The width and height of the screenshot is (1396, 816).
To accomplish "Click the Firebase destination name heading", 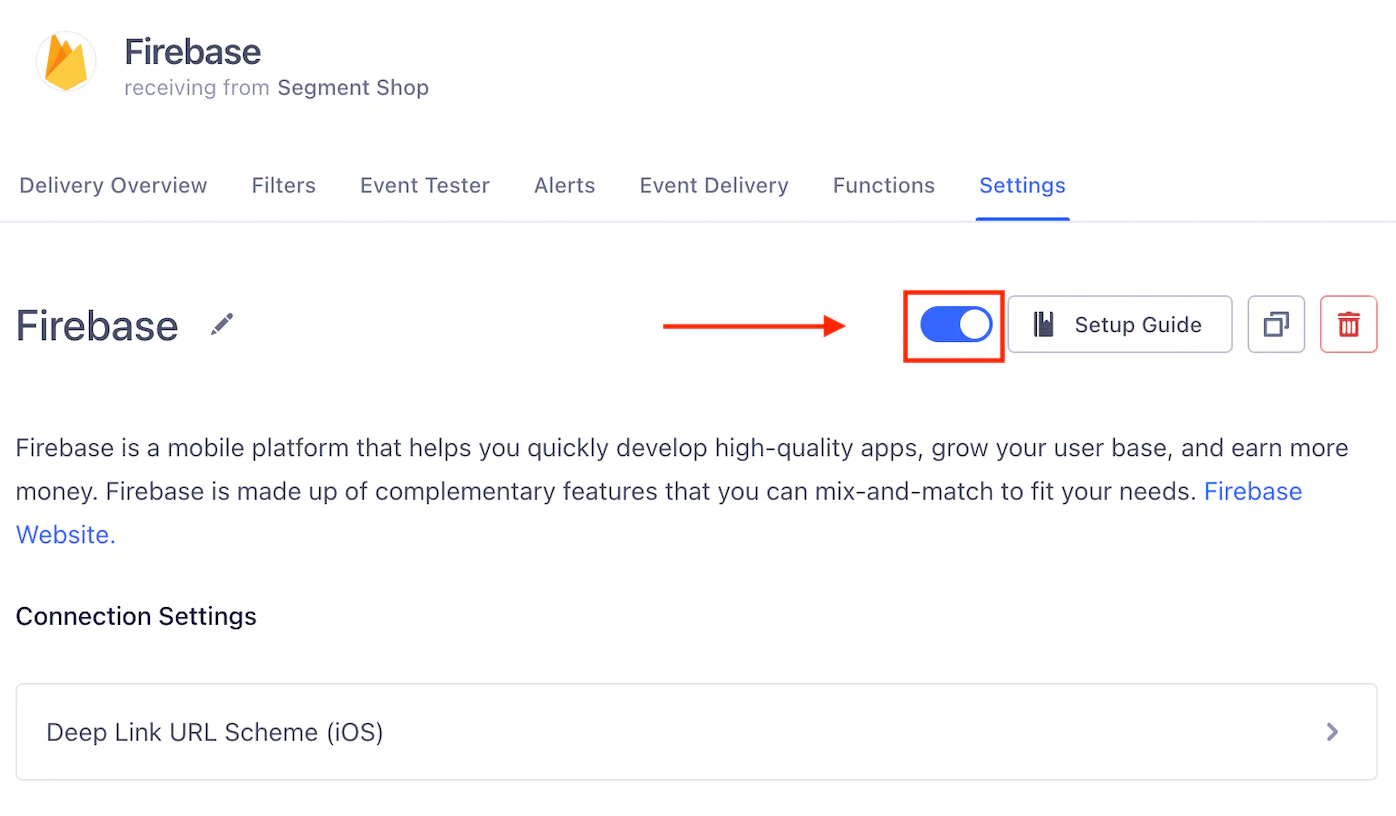I will tap(97, 326).
